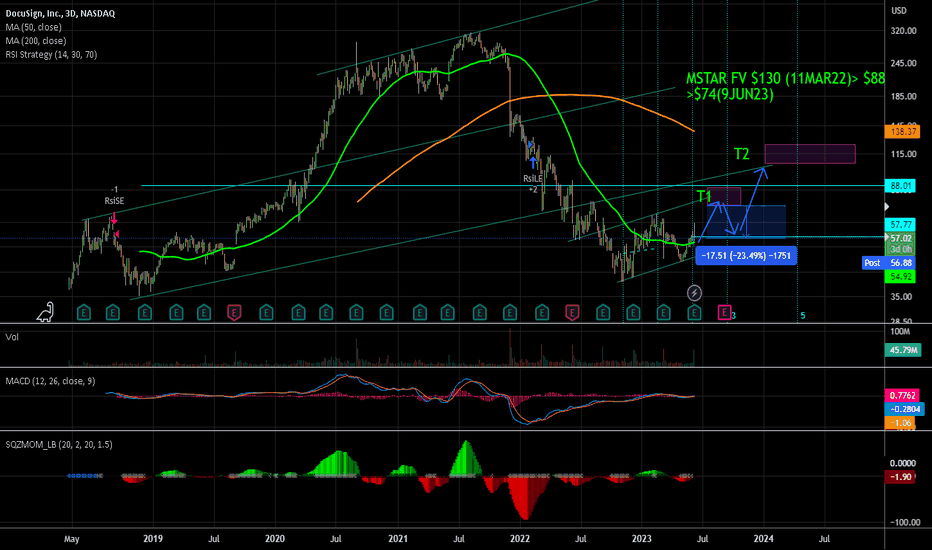
Task: Click the 2023 label on the time axis
Action: tap(641, 539)
